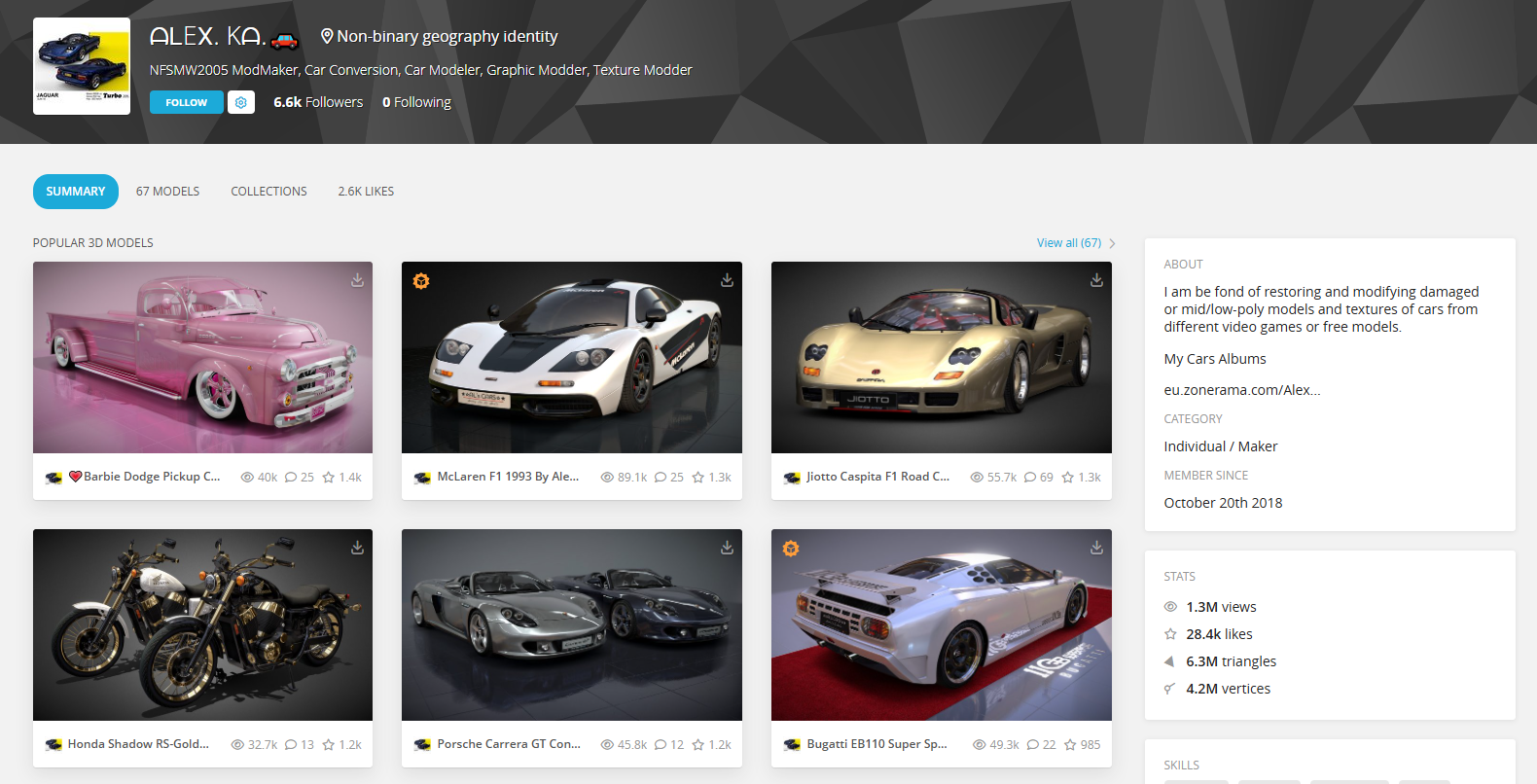Screen dimensions: 1537x784
Task: Click the eye views icon on McLaren F1 card
Action: point(607,478)
